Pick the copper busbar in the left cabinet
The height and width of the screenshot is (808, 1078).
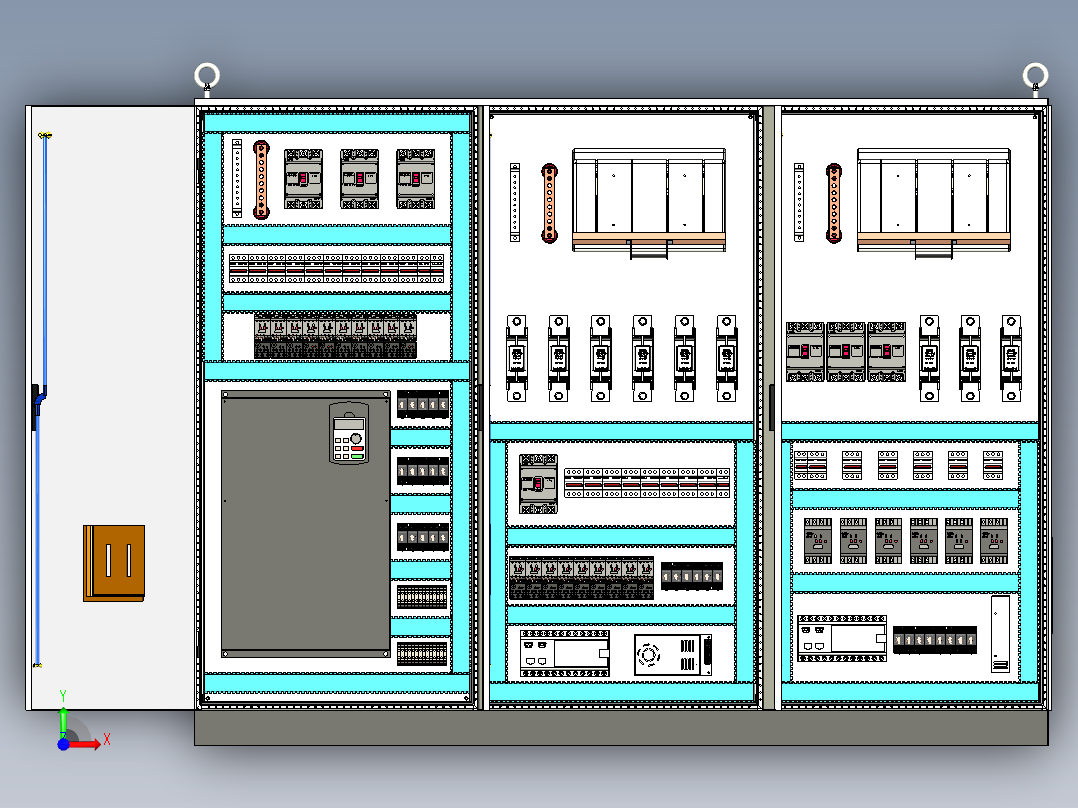(x=261, y=180)
